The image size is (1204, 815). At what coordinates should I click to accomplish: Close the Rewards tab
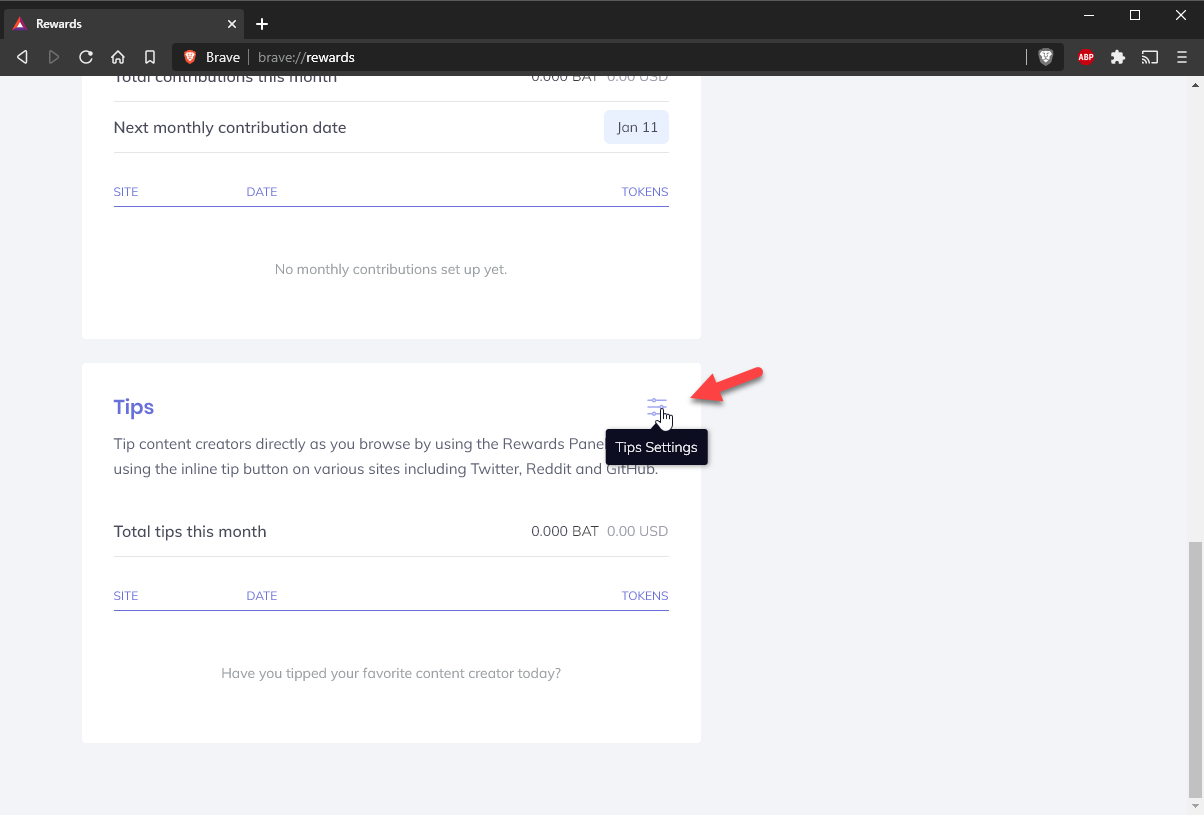(x=231, y=24)
